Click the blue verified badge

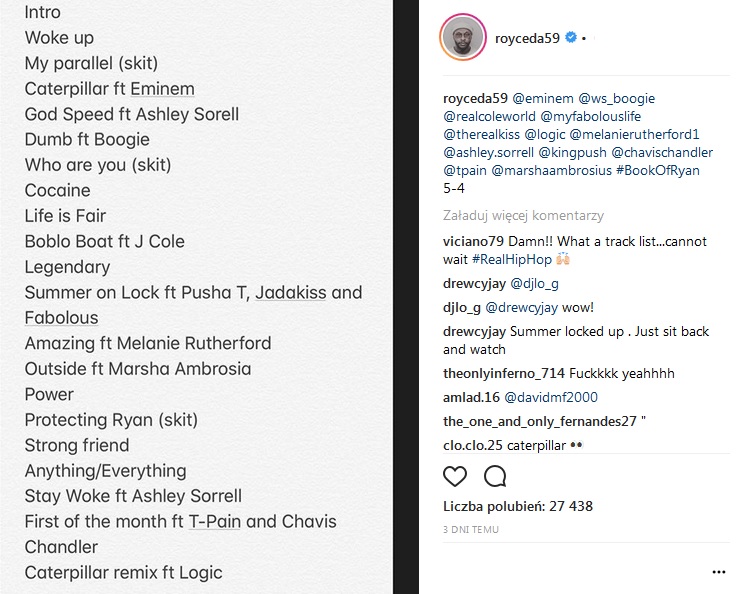pyautogui.click(x=571, y=38)
